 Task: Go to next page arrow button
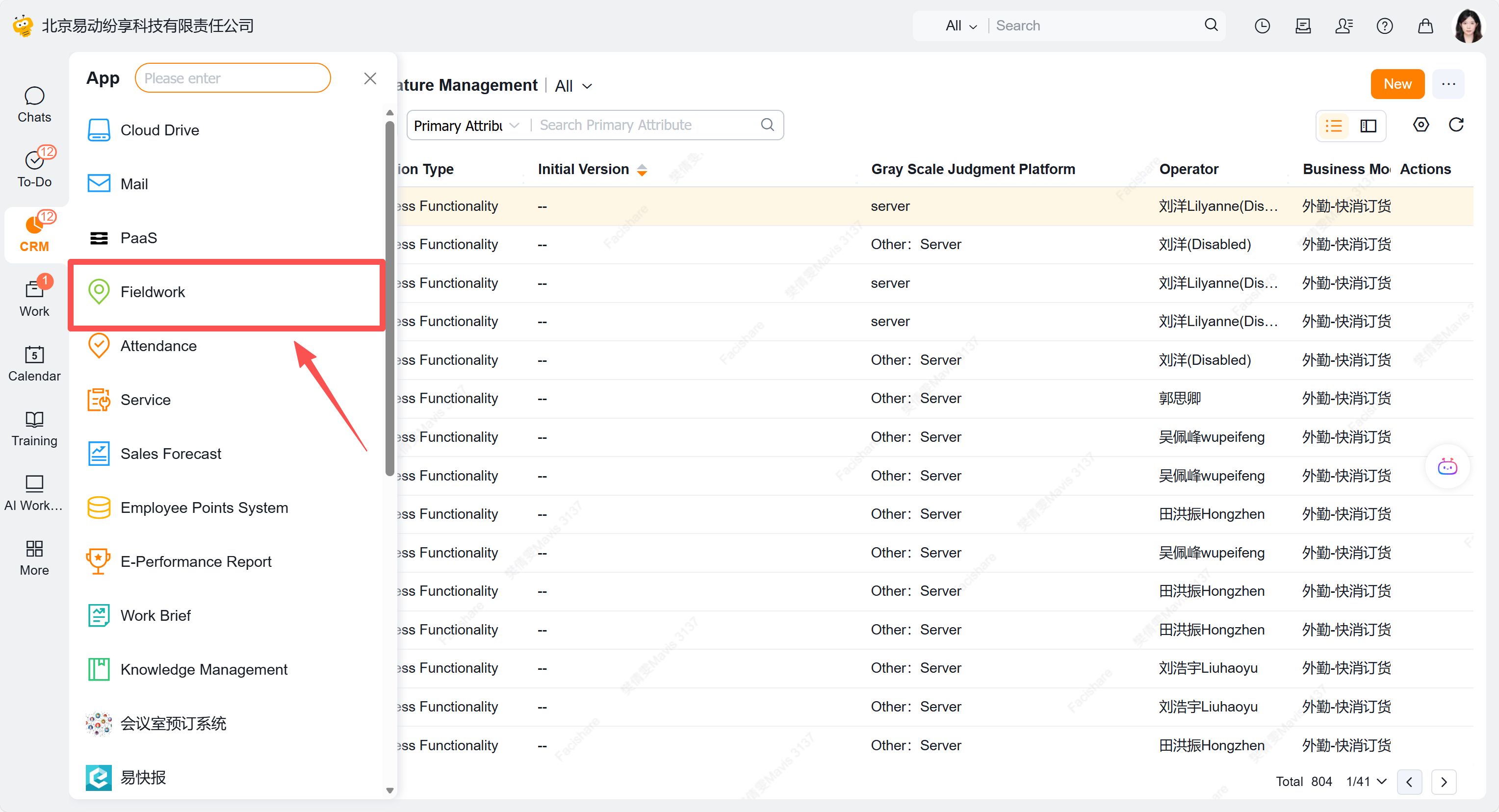click(1443, 782)
